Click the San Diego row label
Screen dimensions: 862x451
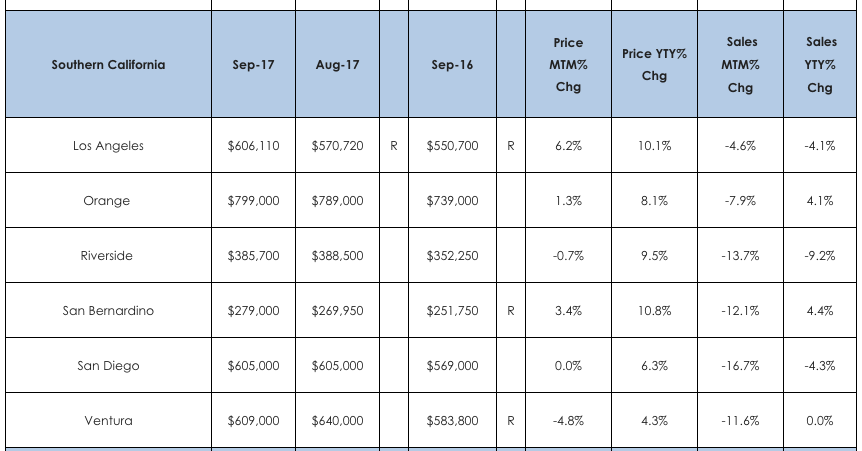[108, 366]
